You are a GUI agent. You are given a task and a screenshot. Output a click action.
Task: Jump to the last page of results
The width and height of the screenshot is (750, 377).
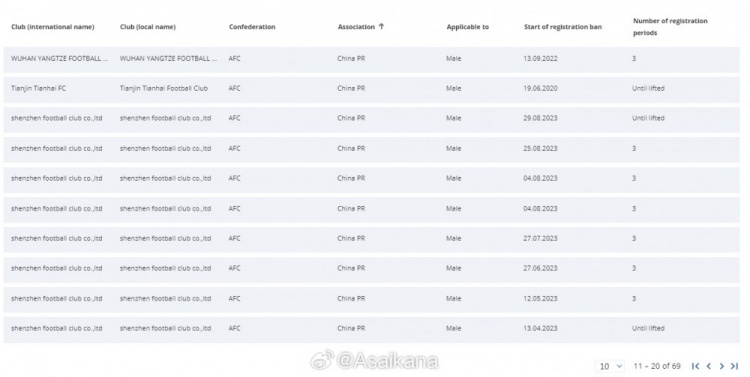(x=734, y=366)
